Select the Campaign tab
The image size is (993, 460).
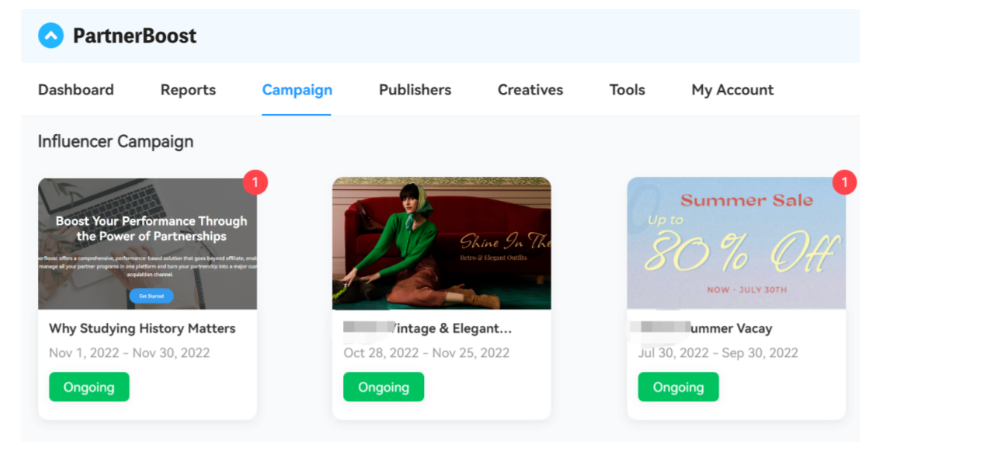click(297, 90)
